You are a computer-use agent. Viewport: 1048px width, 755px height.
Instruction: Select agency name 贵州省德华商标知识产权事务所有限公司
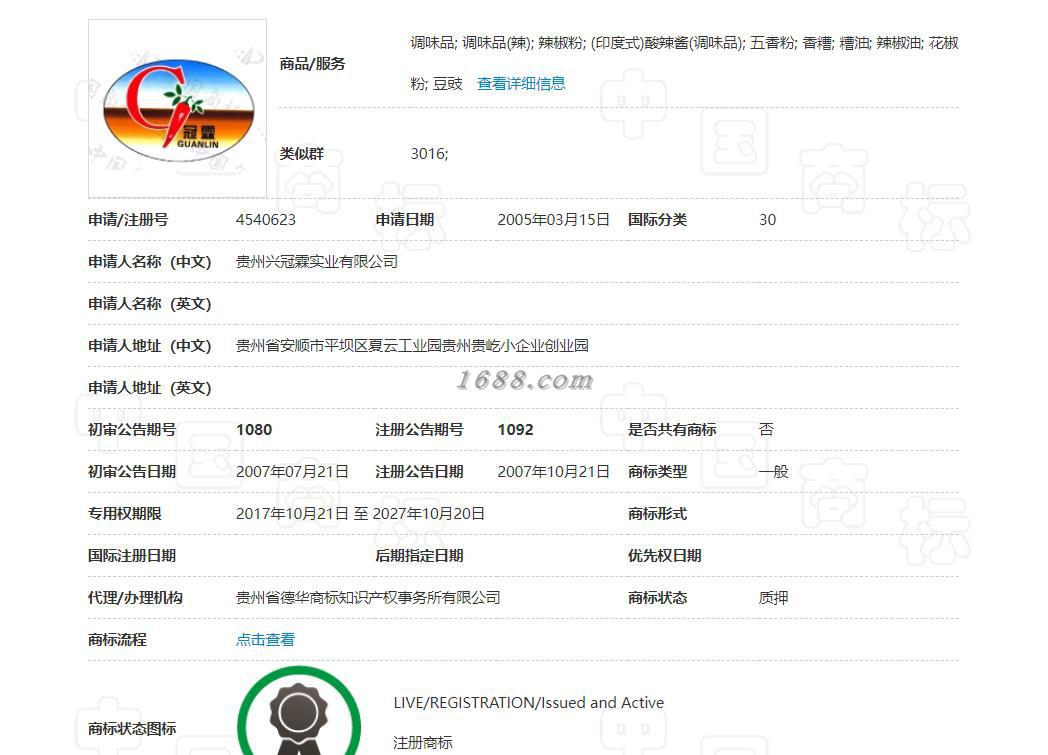point(368,598)
